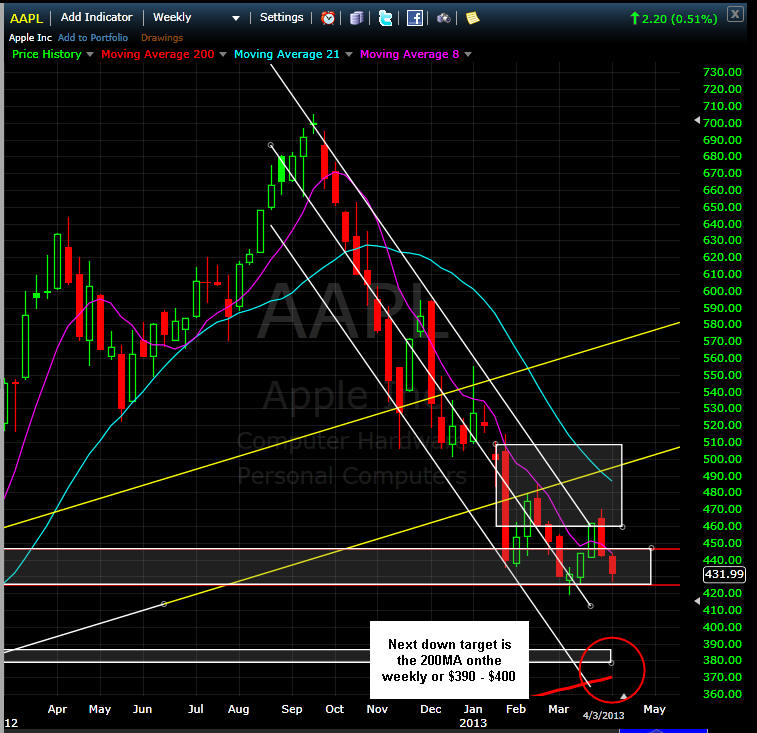Viewport: 757px width, 733px height.
Task: Open Add Indicator menu
Action: 97,17
